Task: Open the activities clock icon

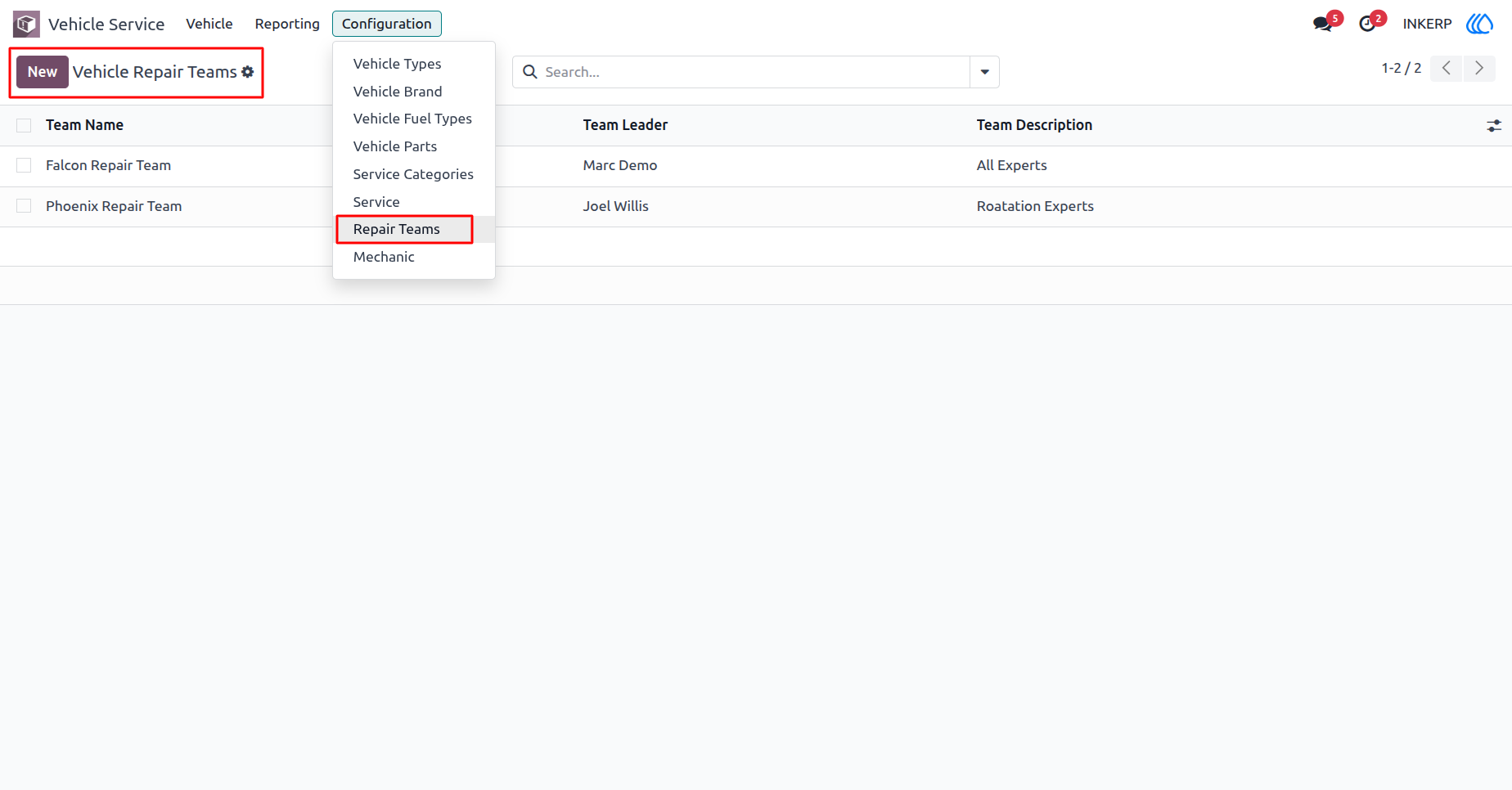Action: pos(1366,24)
